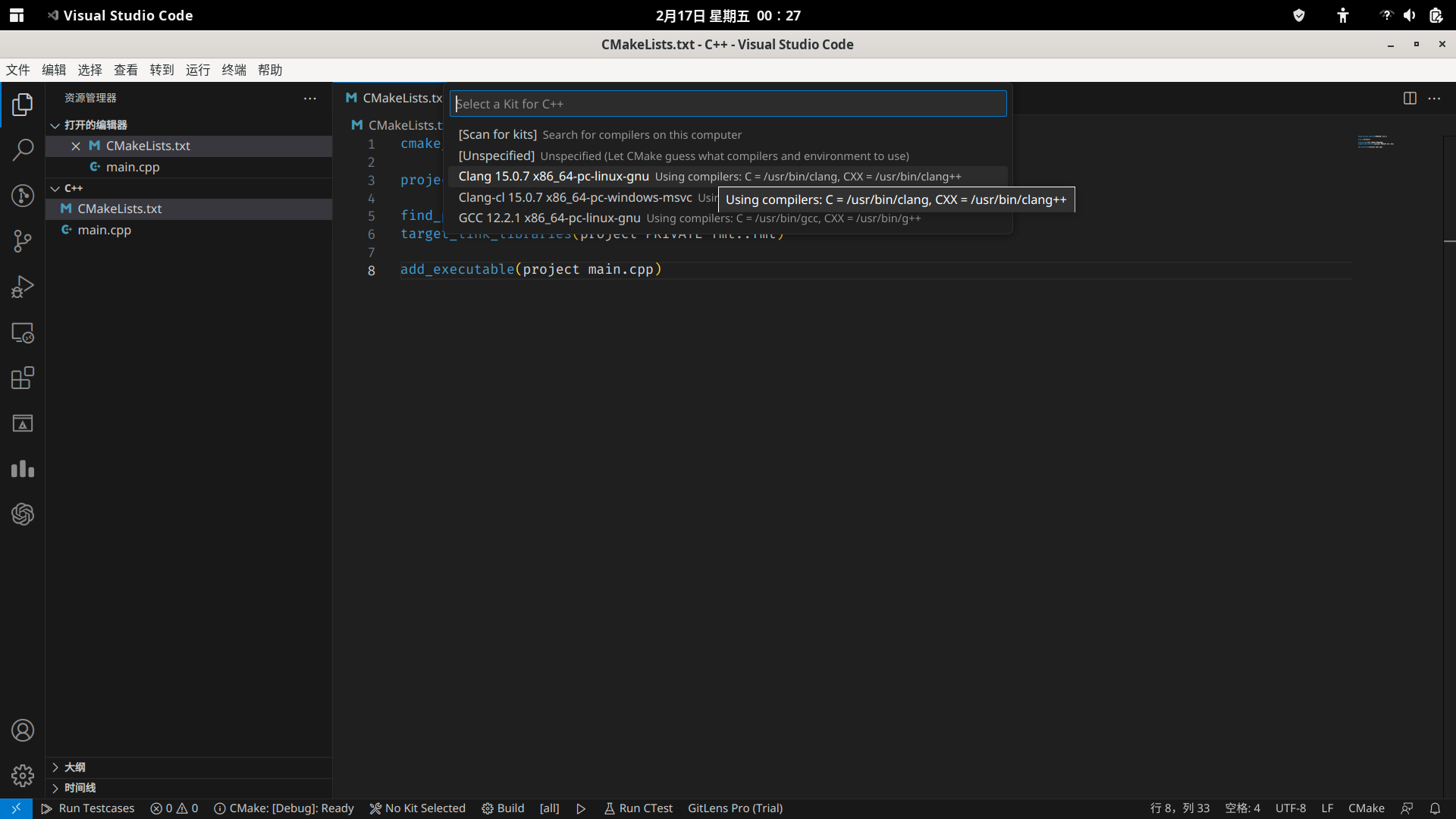The height and width of the screenshot is (819, 1456).
Task: Click the feedback icon in status bar
Action: (1407, 809)
